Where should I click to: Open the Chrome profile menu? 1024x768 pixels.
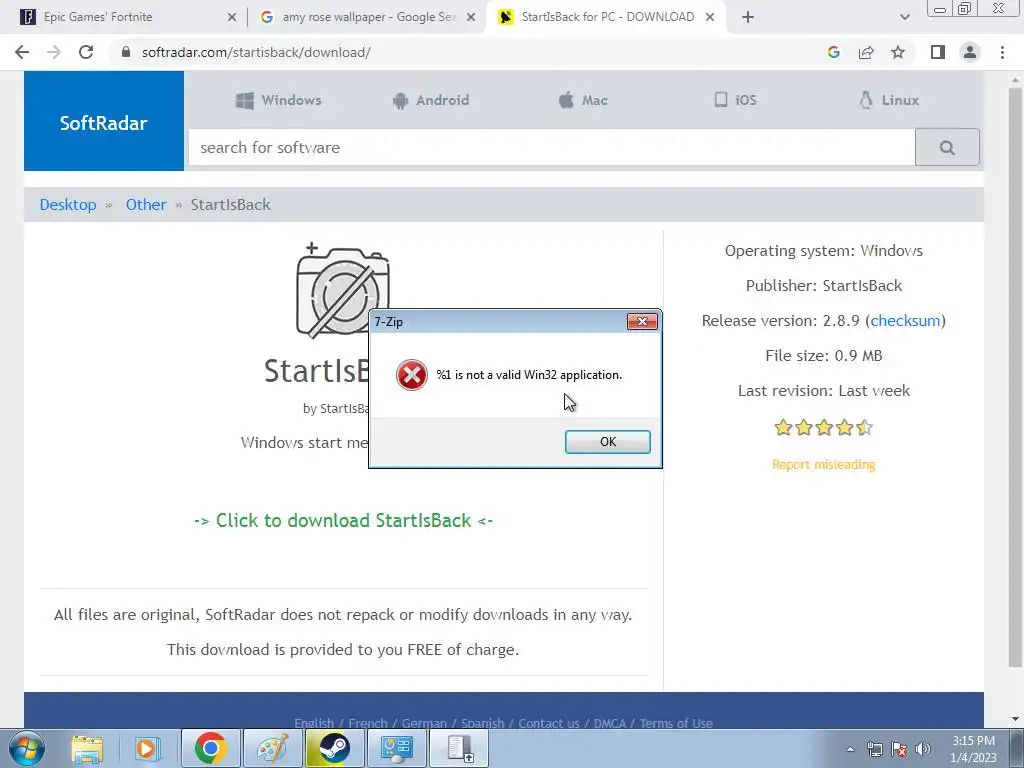[x=970, y=52]
